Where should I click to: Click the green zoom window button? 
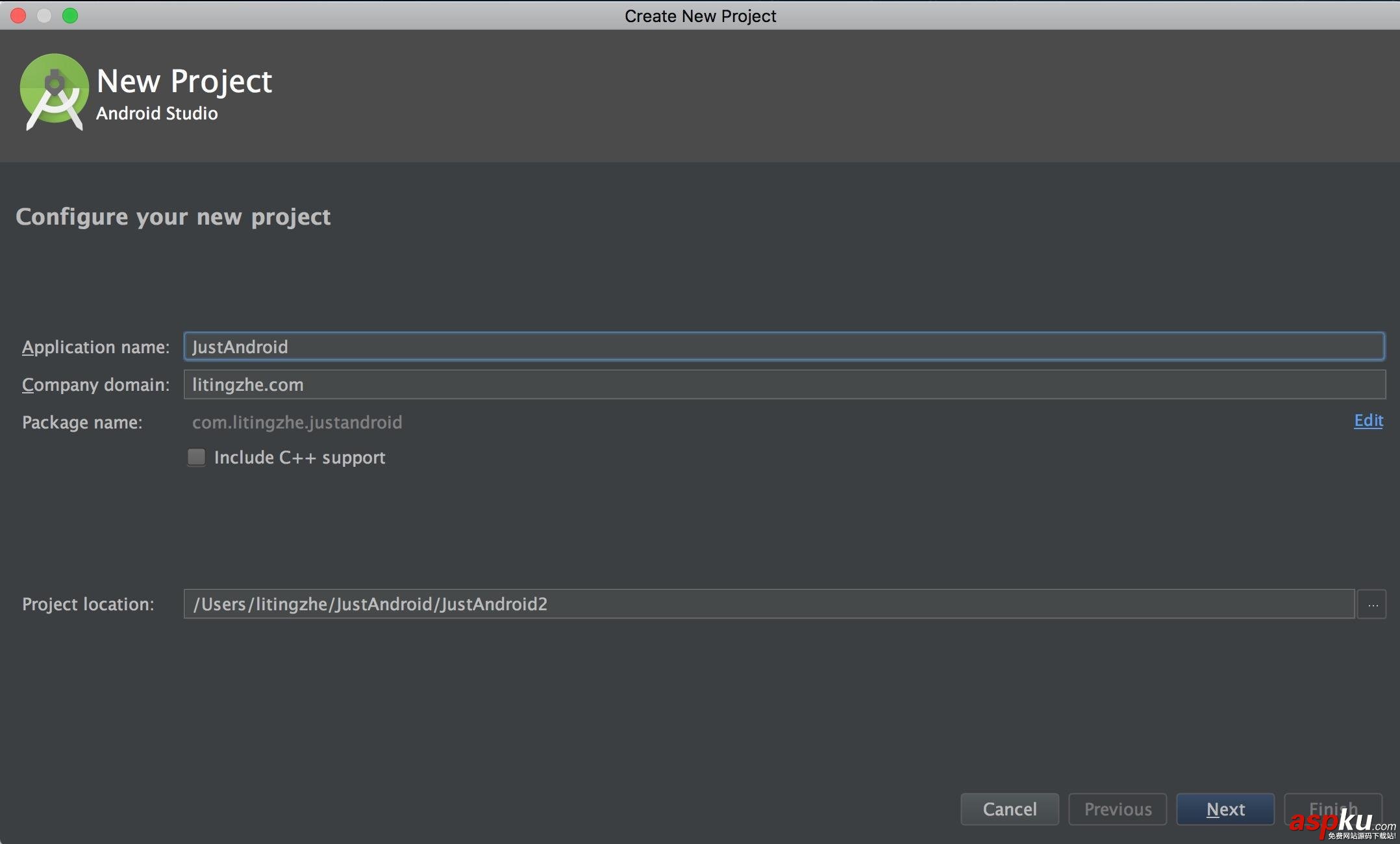click(x=70, y=16)
